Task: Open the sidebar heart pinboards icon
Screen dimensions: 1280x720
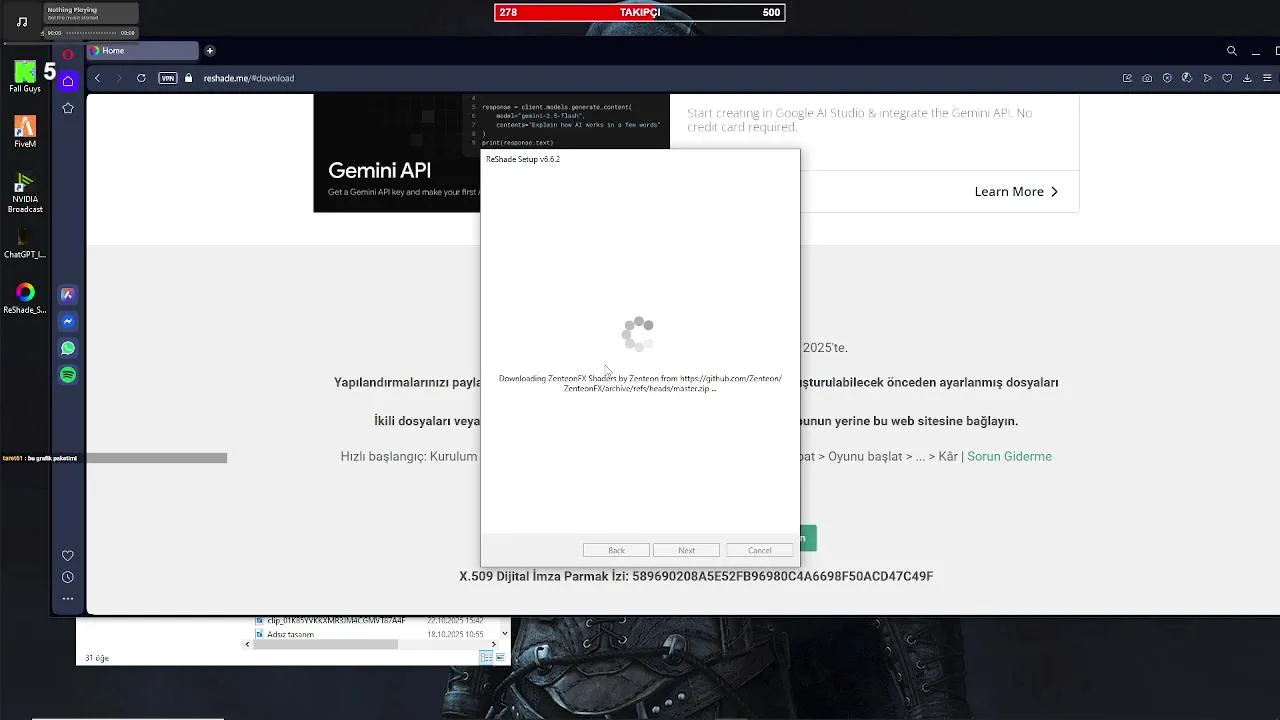Action: [x=68, y=556]
